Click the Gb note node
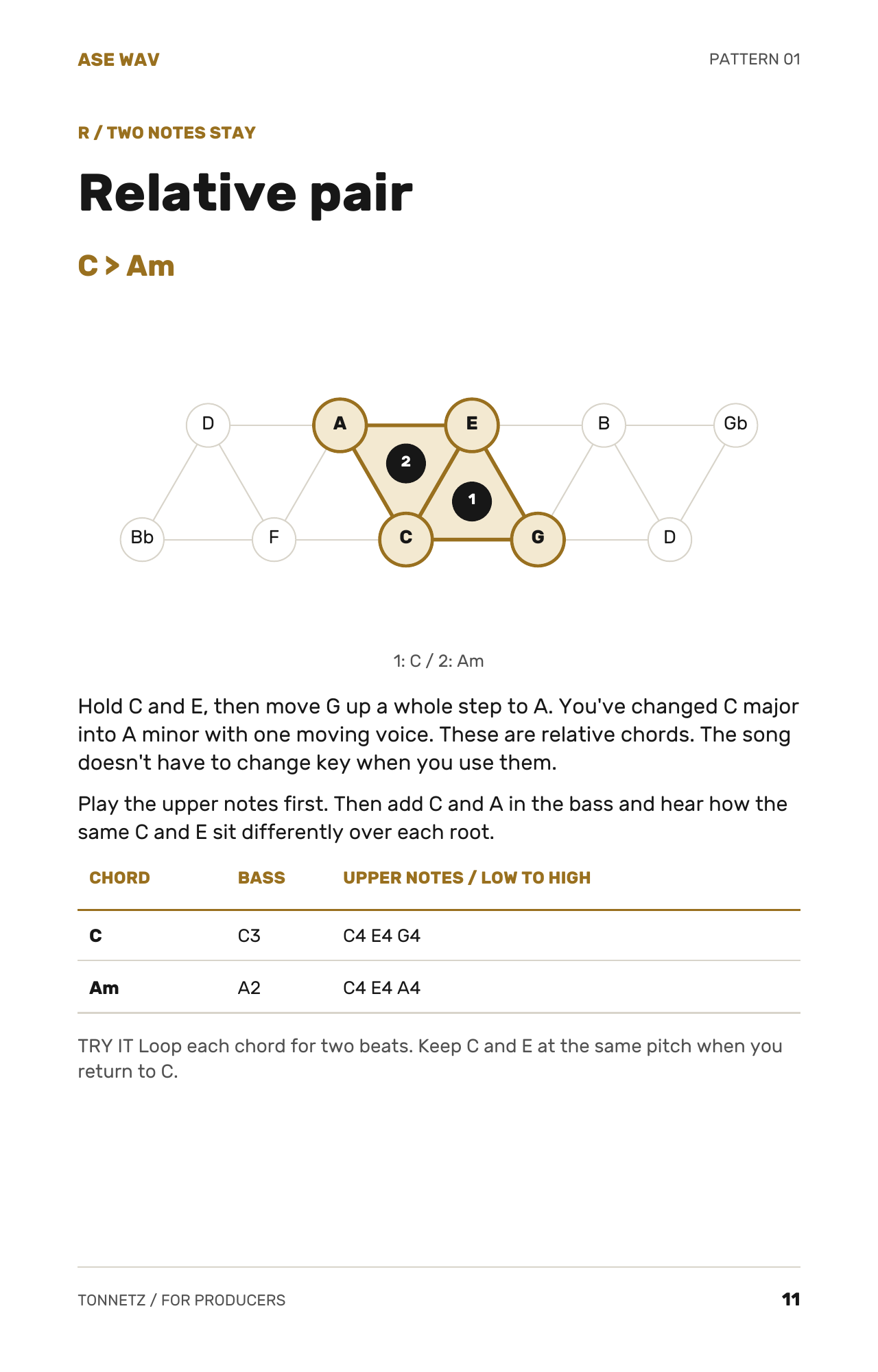Image resolution: width=878 pixels, height=1372 pixels. 735,425
